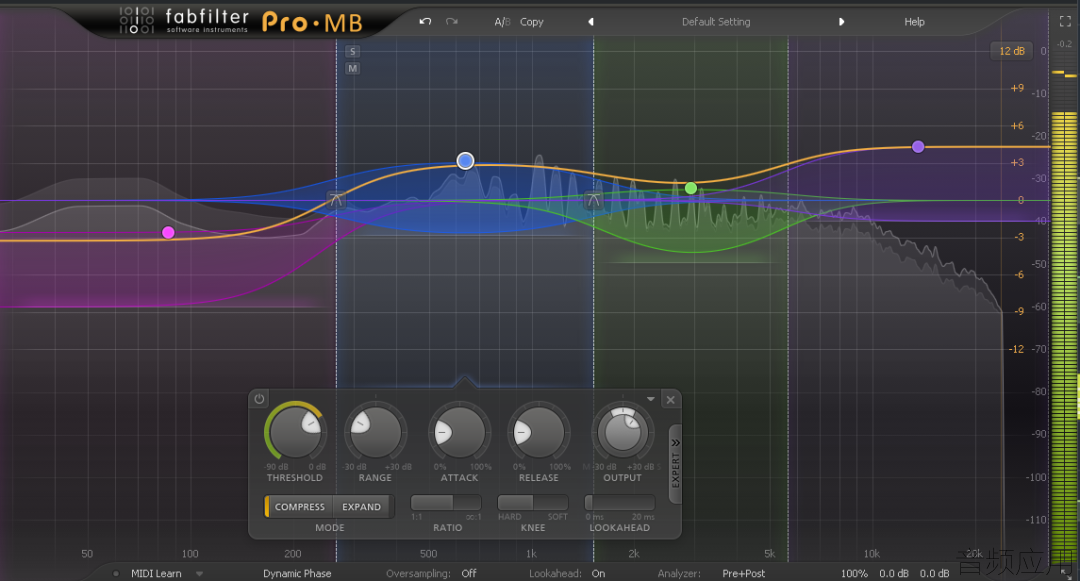Click the Attack knob
Viewport: 1080px width, 581px height.
459,432
